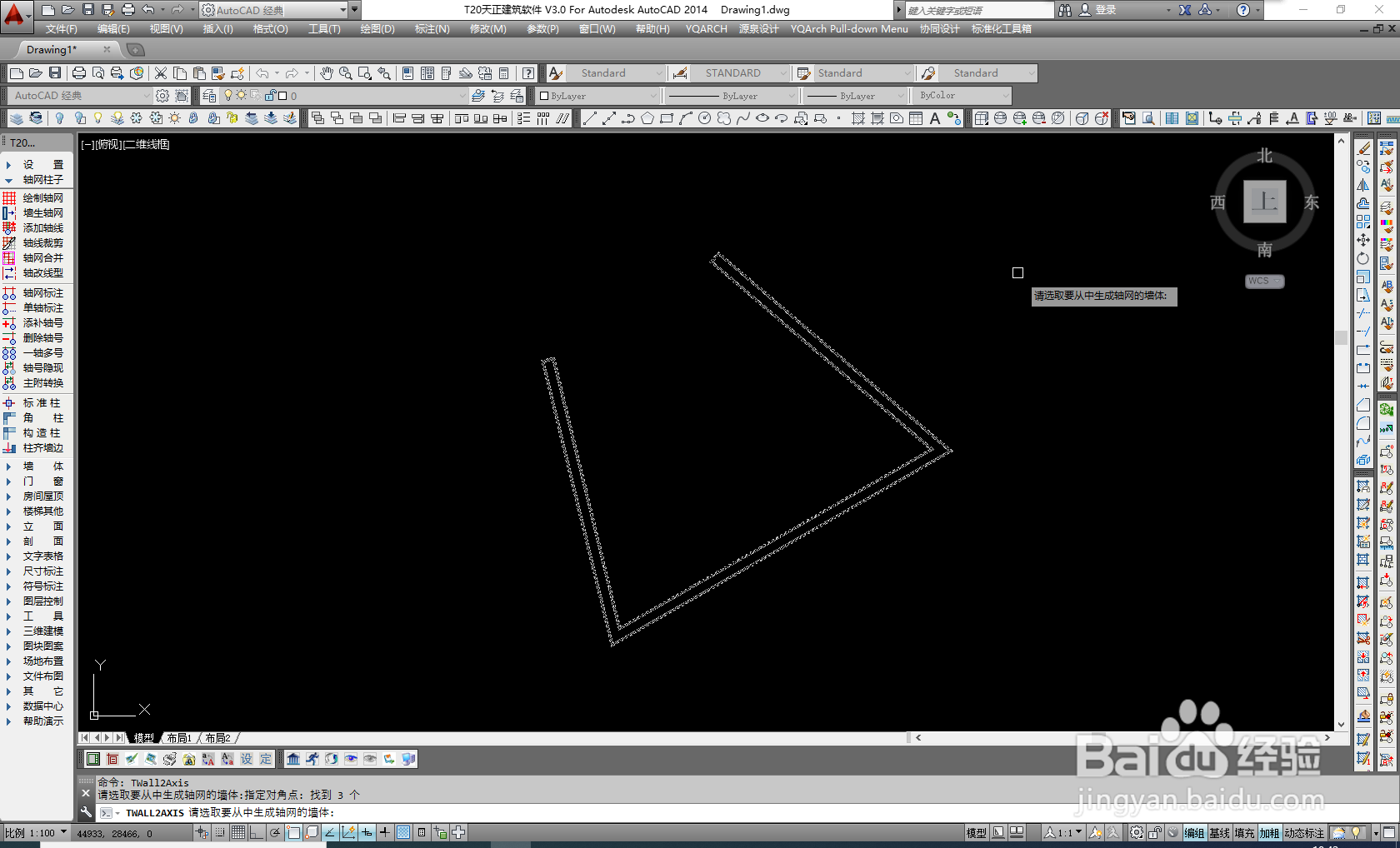Toggle the 加粗 status button
Viewport: 1400px width, 848px height.
(x=1269, y=833)
